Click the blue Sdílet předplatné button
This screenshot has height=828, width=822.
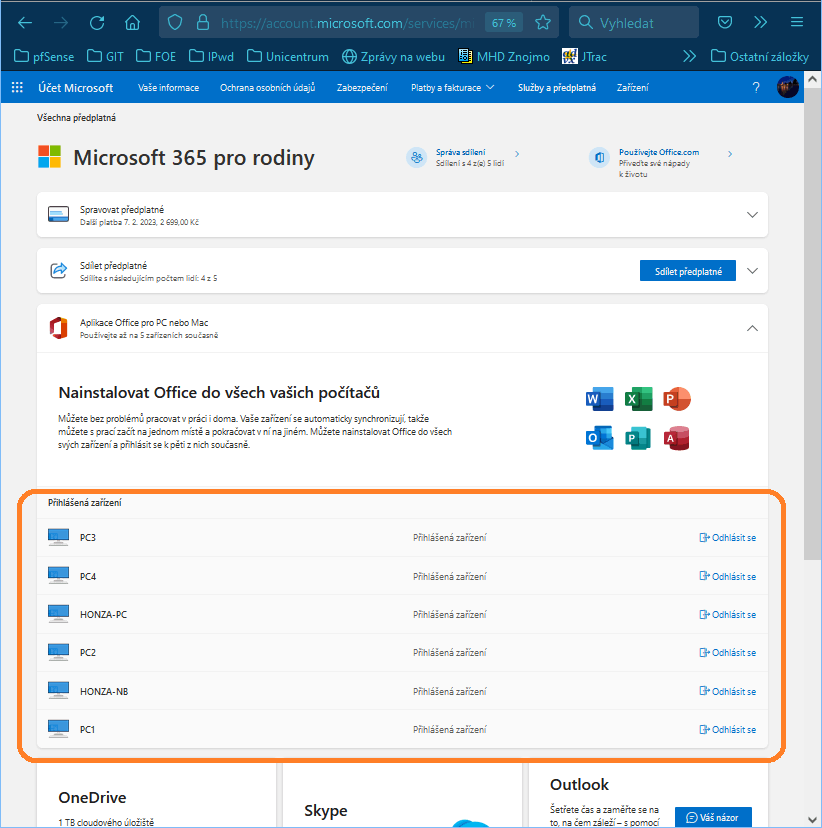688,271
